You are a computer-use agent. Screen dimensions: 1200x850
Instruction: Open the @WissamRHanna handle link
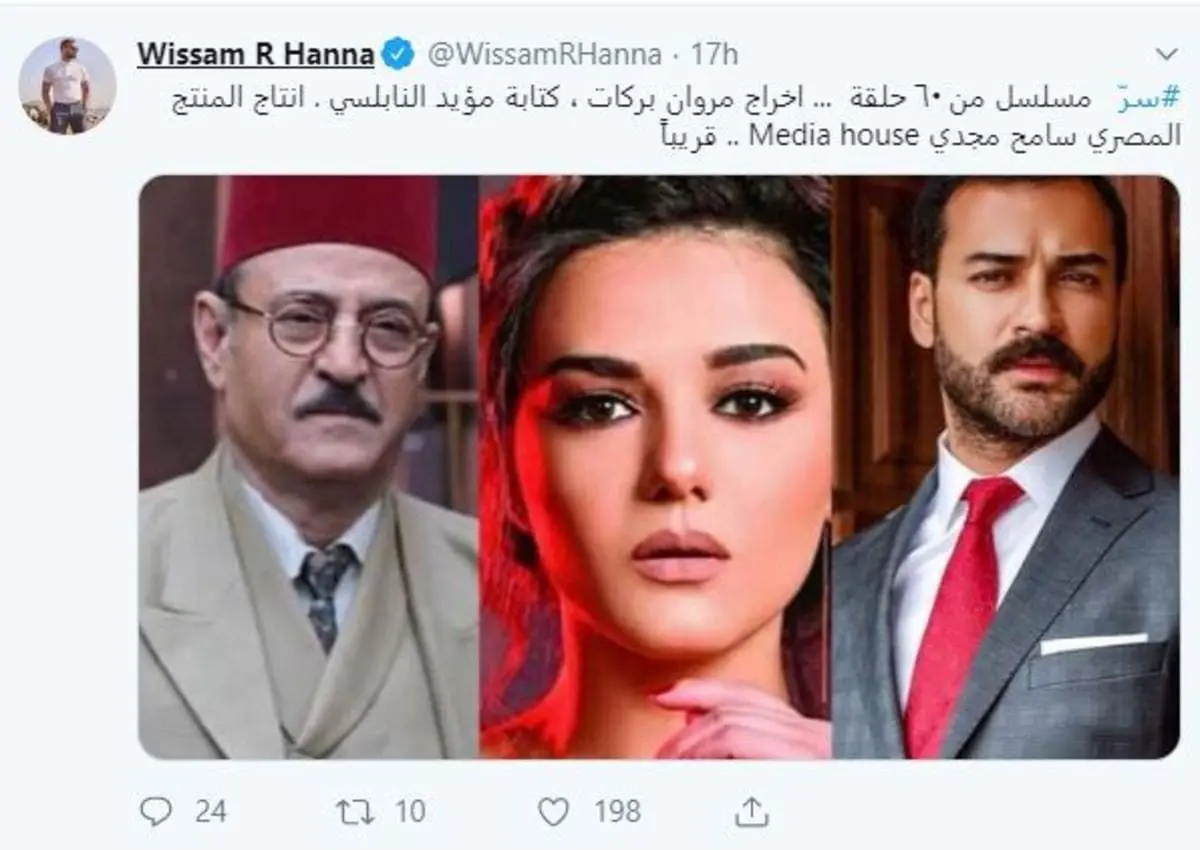544,55
